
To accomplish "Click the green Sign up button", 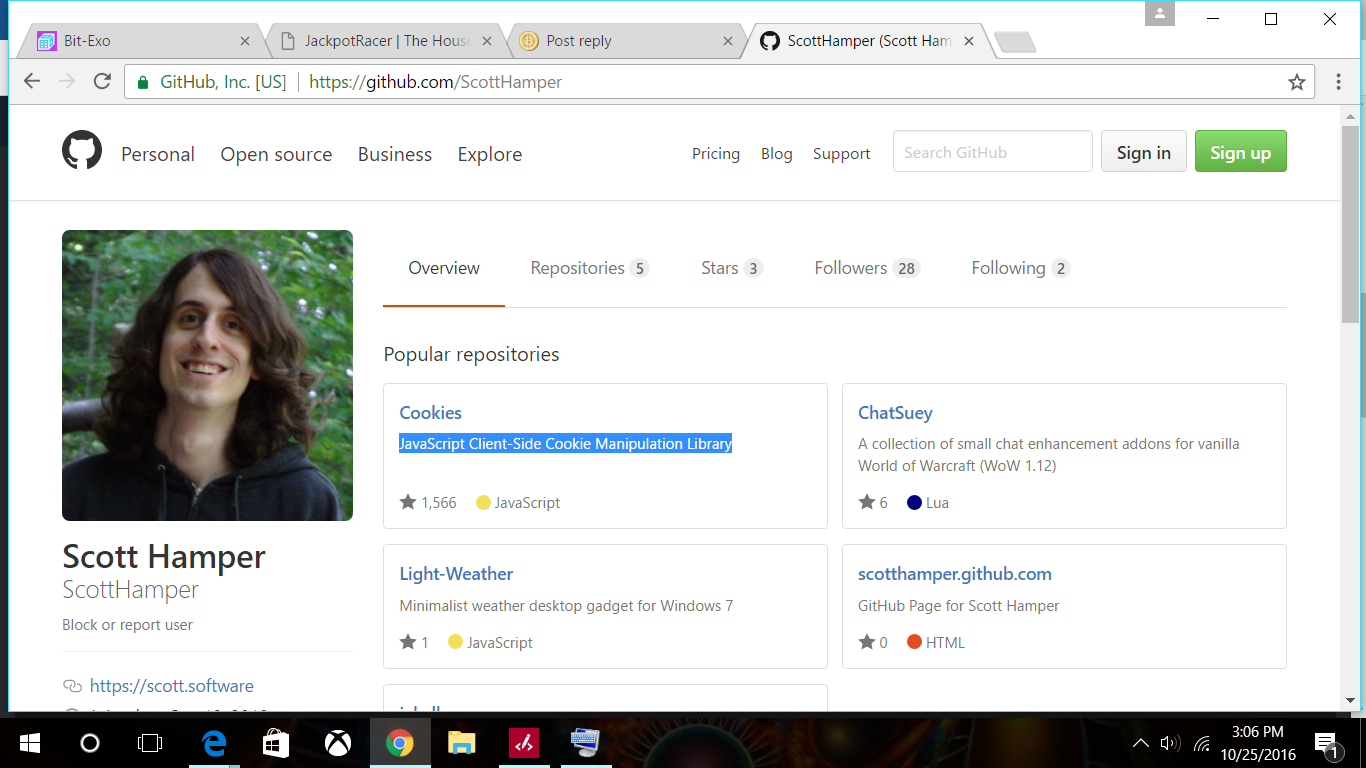I will [x=1240, y=152].
